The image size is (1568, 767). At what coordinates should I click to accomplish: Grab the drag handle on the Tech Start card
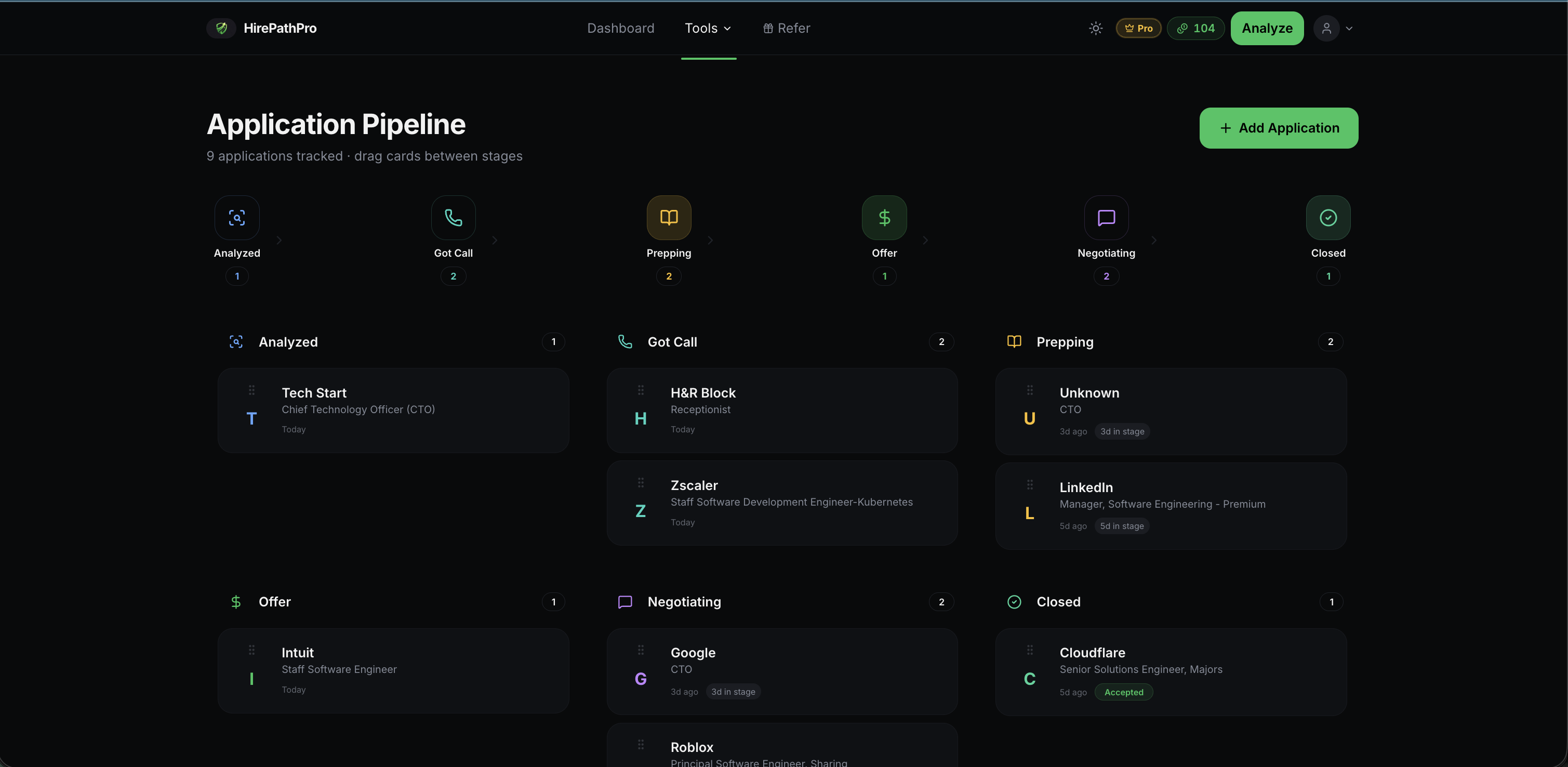(251, 390)
